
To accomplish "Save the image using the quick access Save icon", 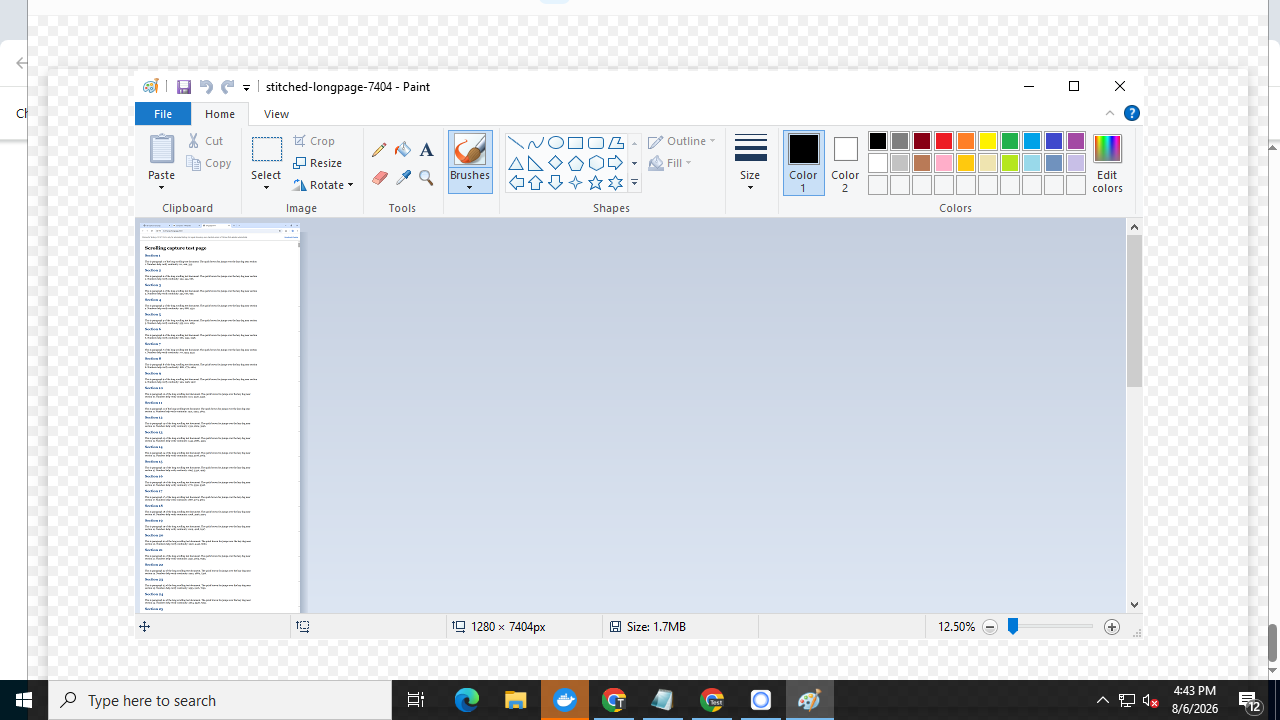I will (x=184, y=87).
